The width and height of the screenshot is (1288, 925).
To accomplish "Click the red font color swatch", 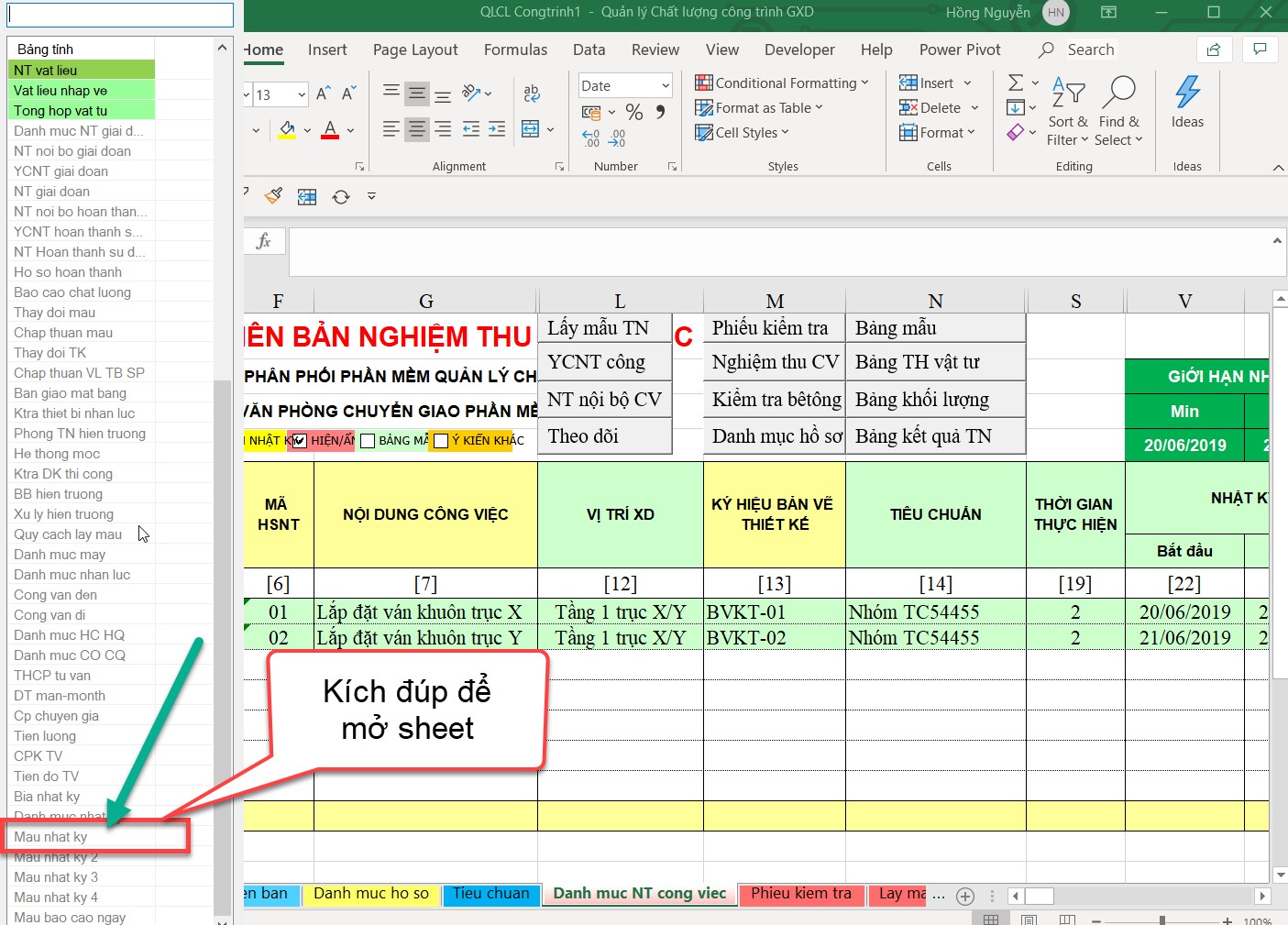I will pos(331,130).
